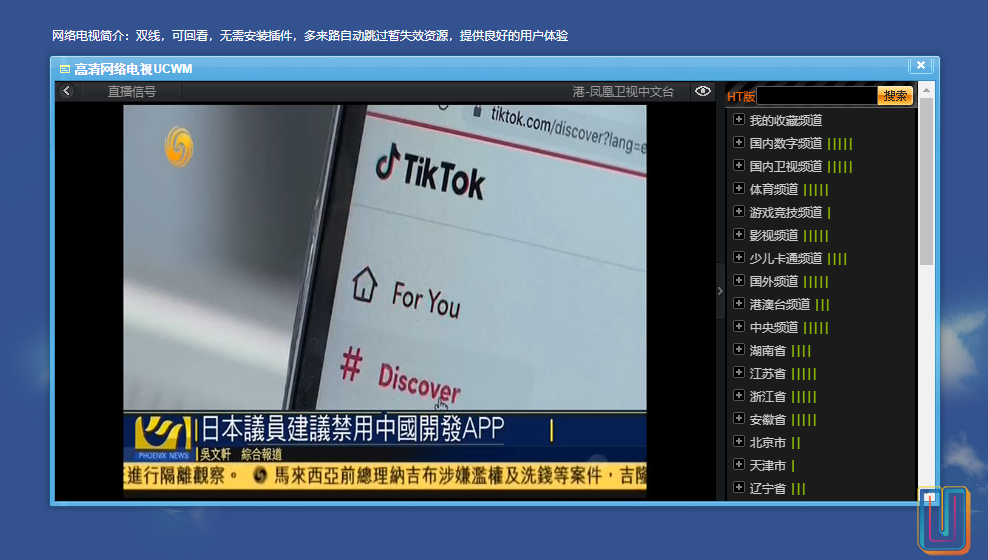Image resolution: width=988 pixels, height=560 pixels.
Task: Click the video playback area
Action: tap(384, 301)
